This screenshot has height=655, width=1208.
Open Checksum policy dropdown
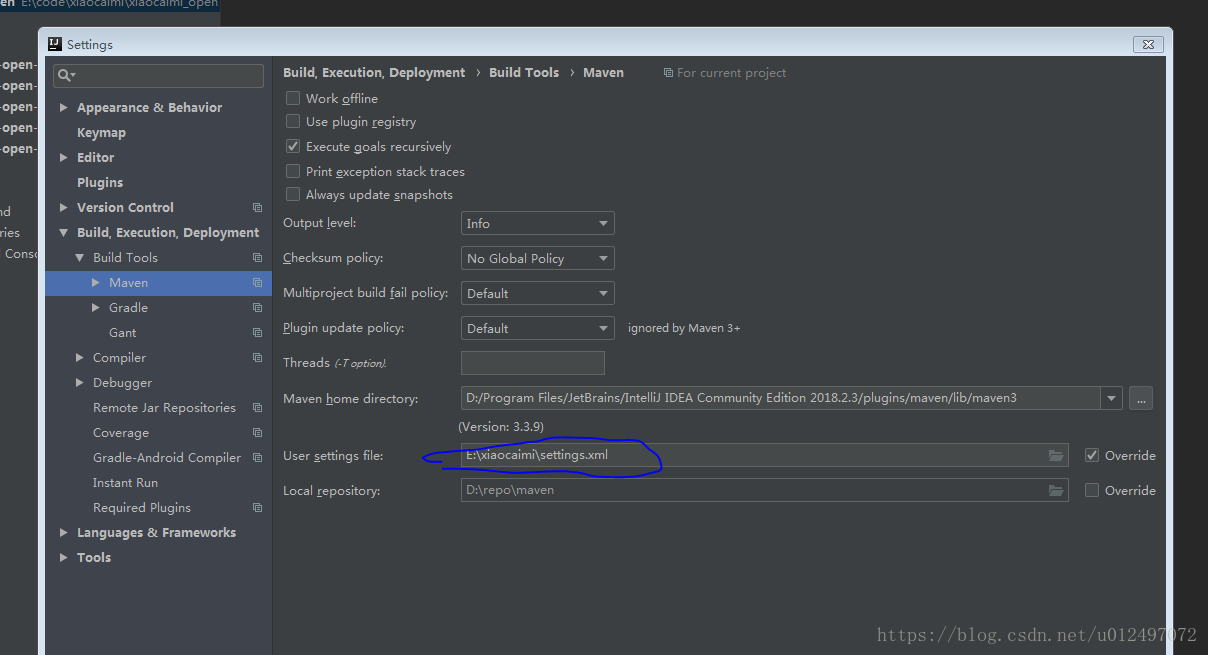point(538,258)
